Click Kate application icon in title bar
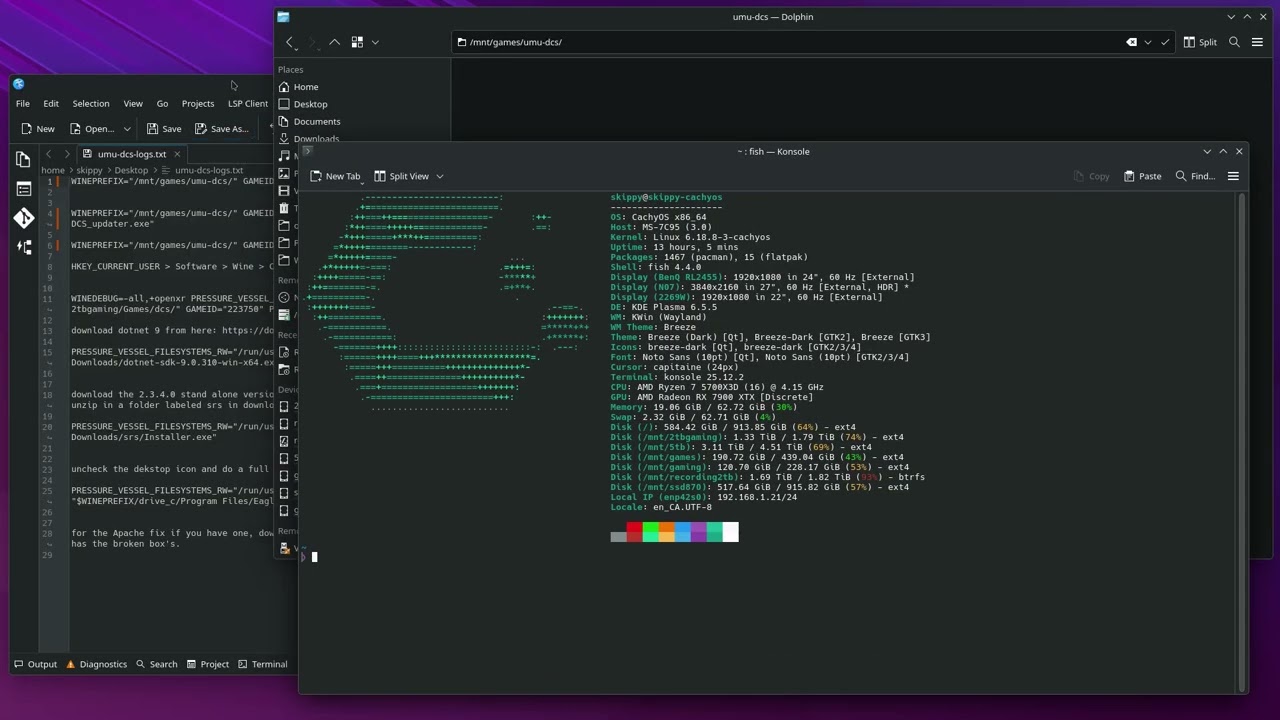Viewport: 1280px width, 720px height. [x=19, y=84]
